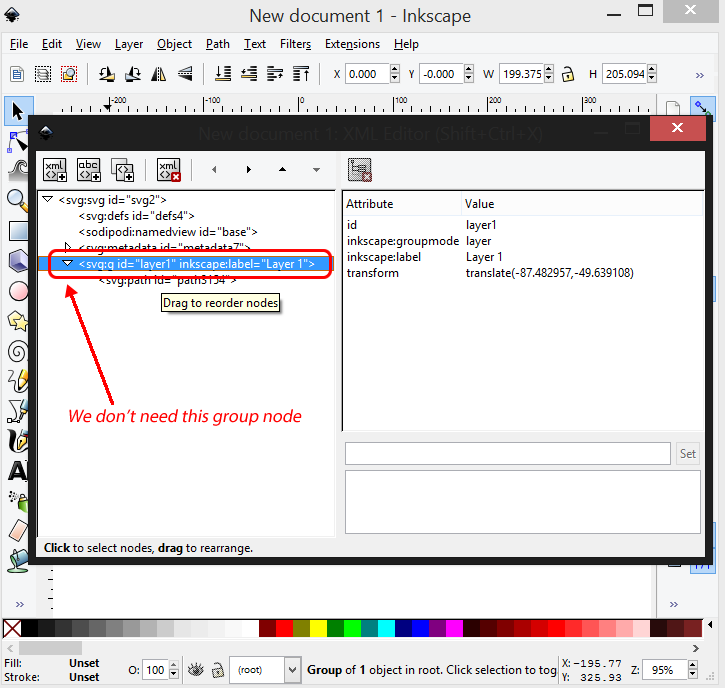
Task: Toggle layer visibility eye in status bar
Action: tap(196, 670)
